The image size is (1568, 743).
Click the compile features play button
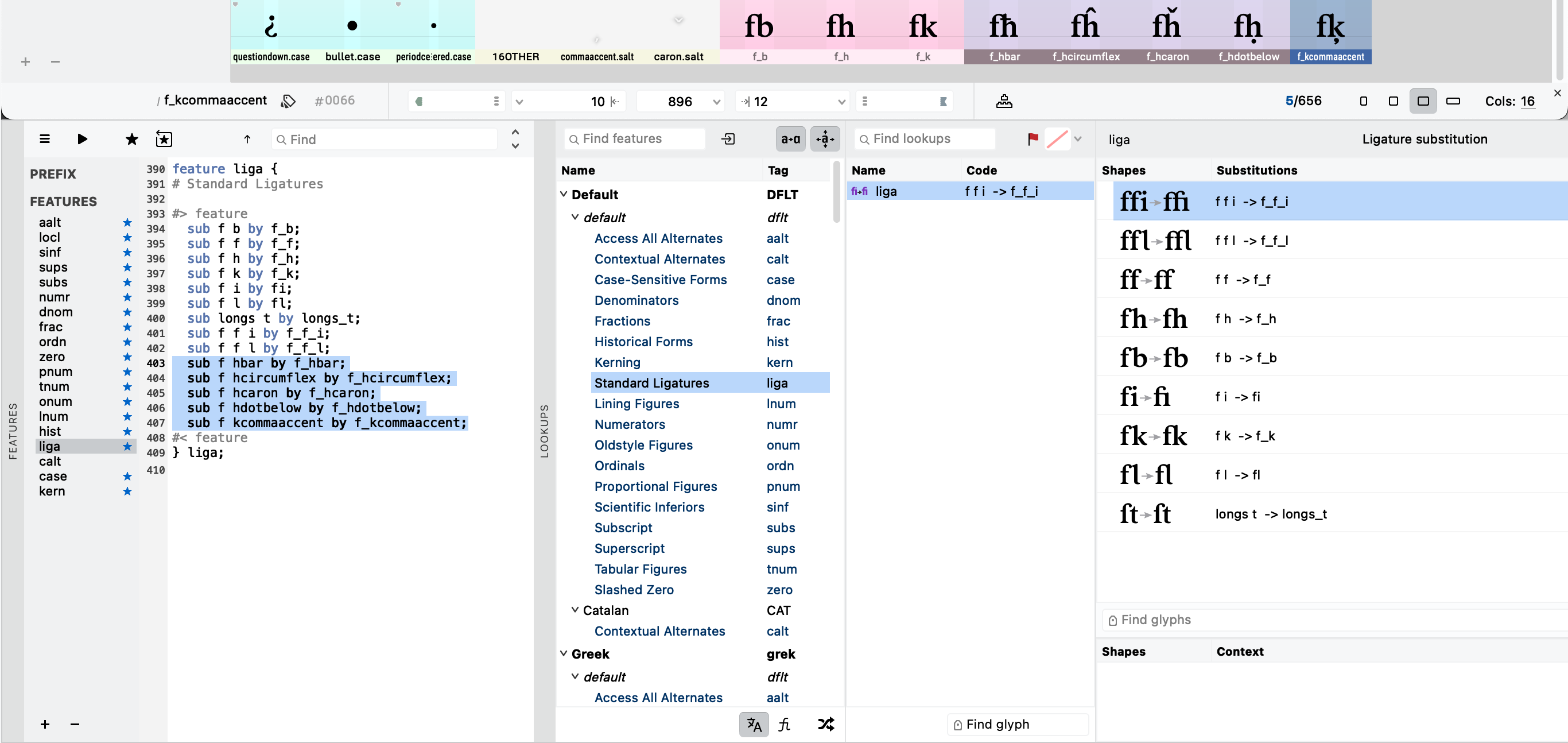(x=82, y=139)
